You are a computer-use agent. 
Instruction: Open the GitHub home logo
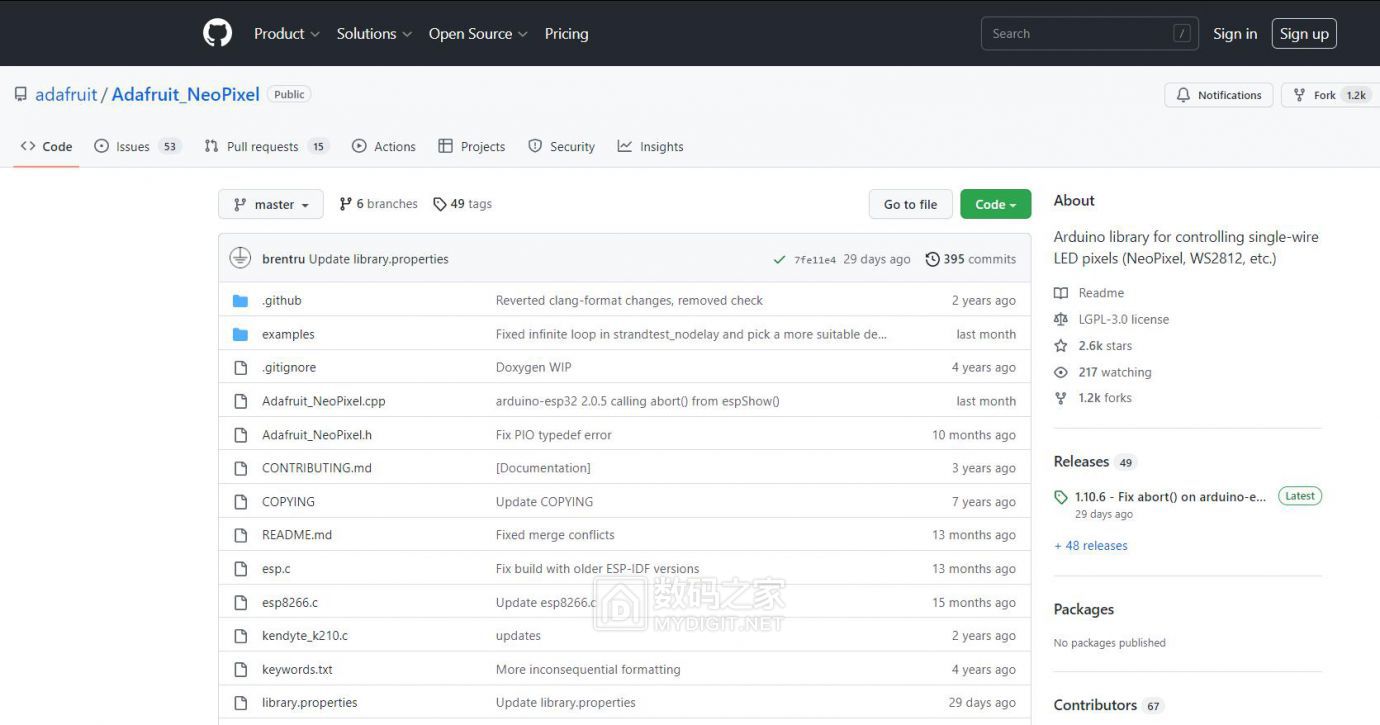[x=217, y=33]
